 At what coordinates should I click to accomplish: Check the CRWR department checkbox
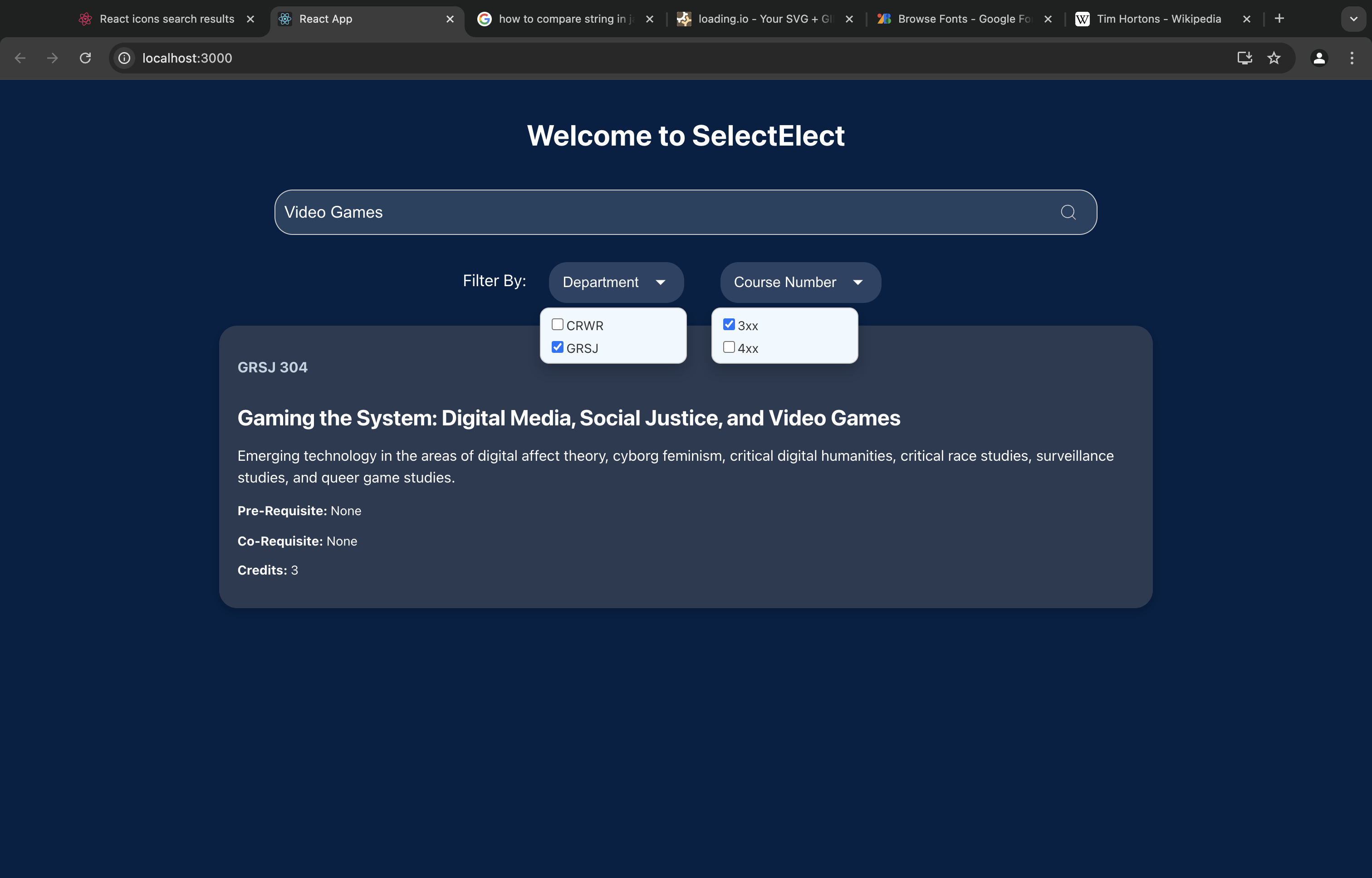[558, 324]
